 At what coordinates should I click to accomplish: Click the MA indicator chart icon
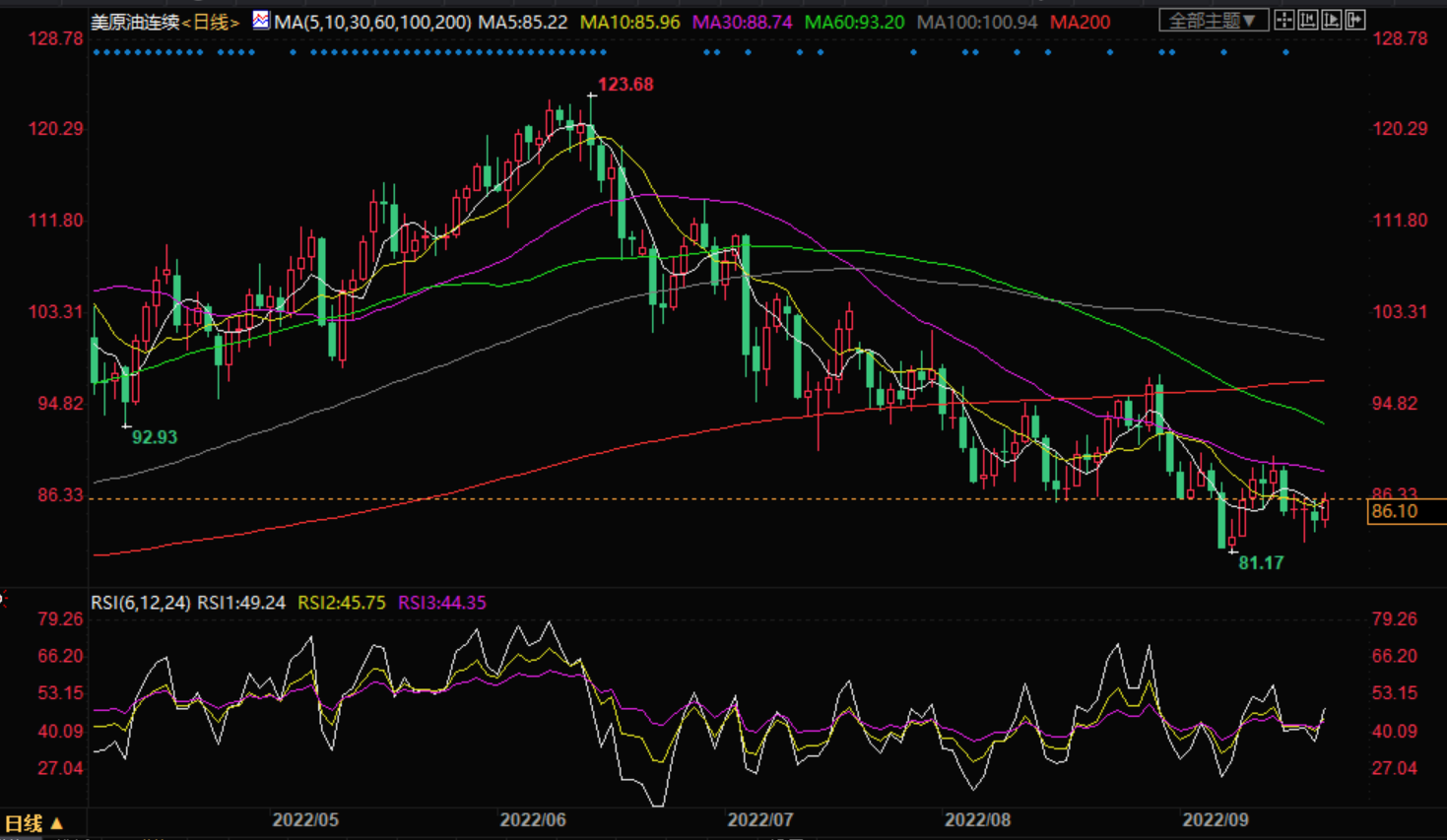[x=261, y=20]
